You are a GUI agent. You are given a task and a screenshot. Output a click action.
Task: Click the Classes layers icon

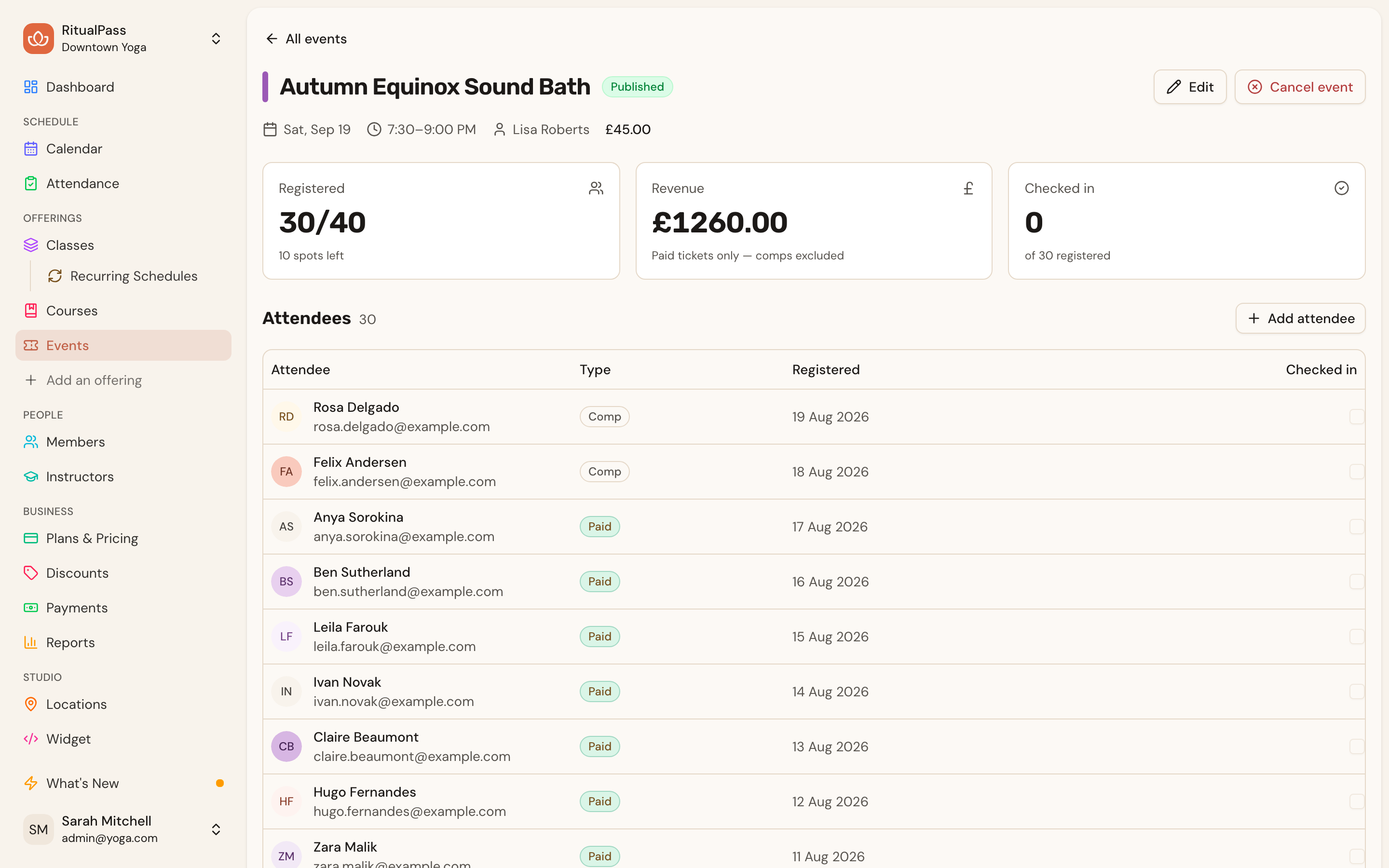pos(31,245)
